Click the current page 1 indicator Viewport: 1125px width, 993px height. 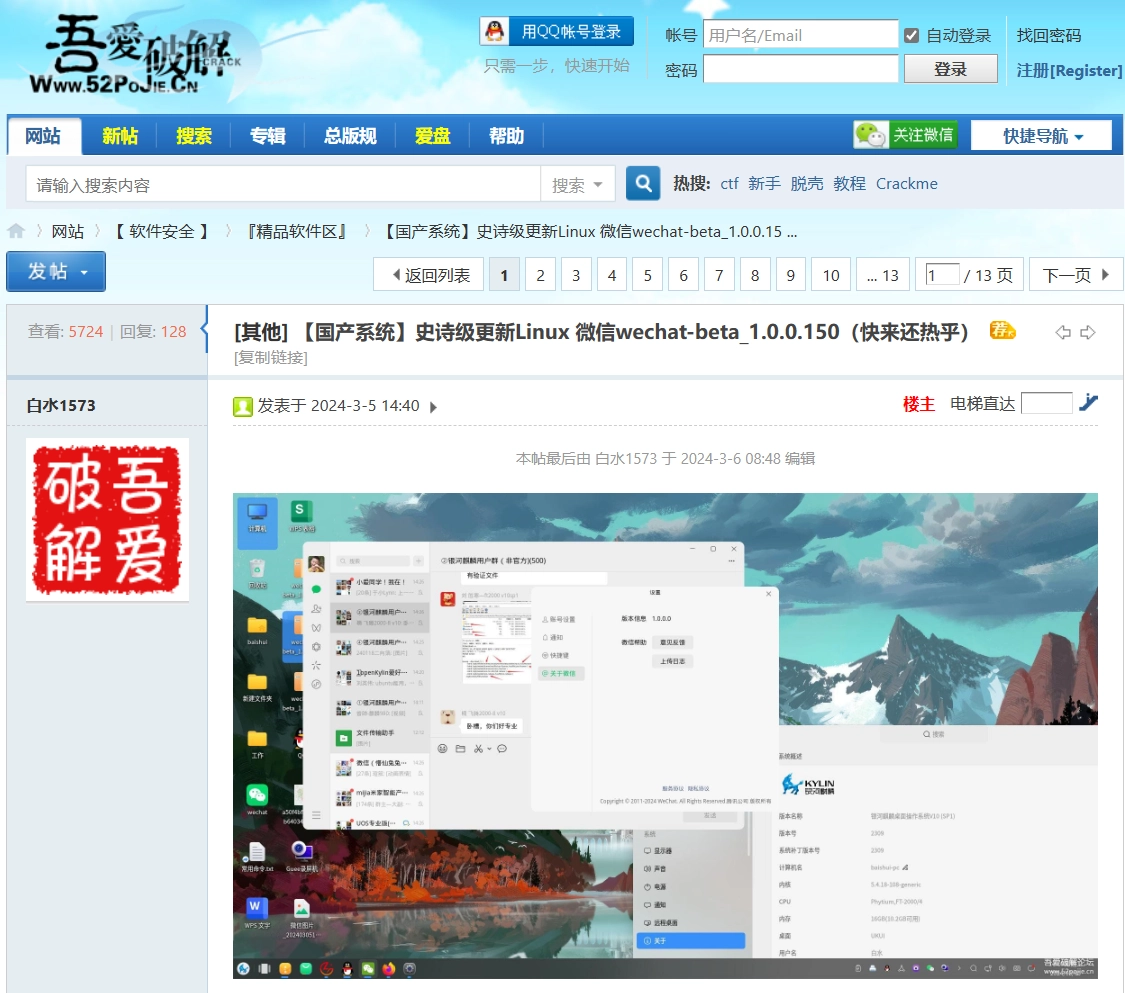504,275
